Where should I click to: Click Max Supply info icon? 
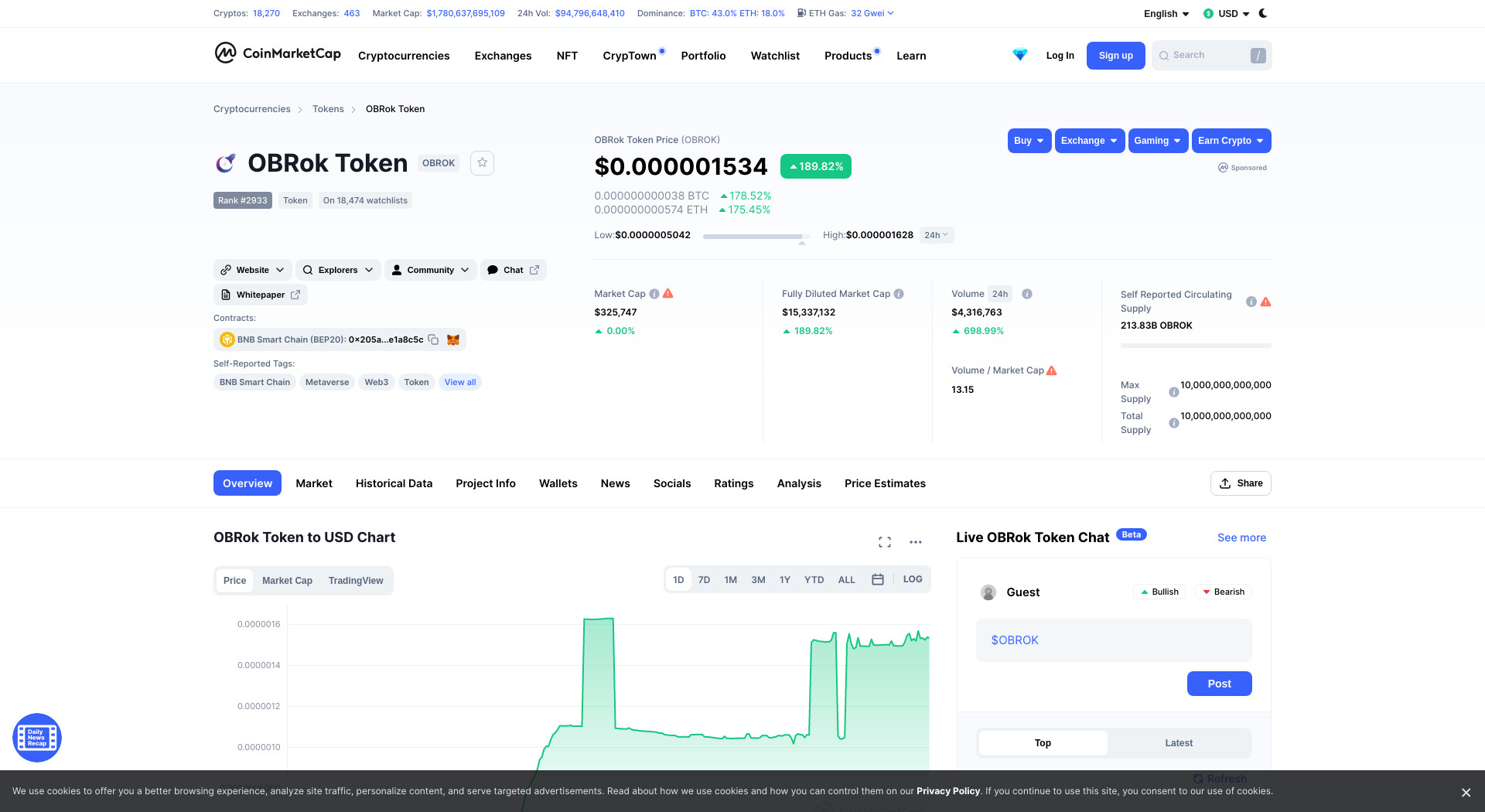tap(1173, 392)
